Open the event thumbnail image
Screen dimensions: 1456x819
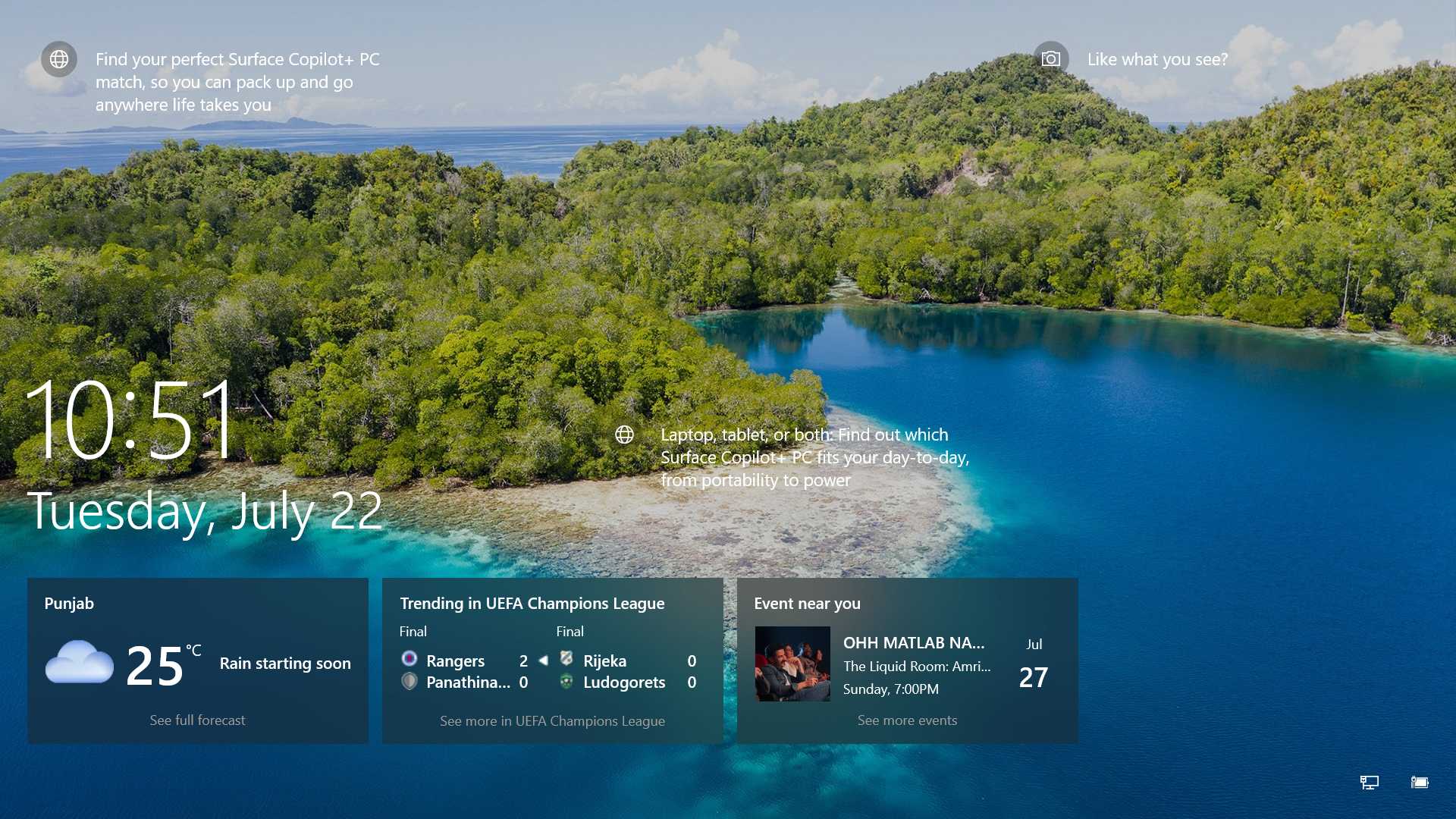pos(792,664)
